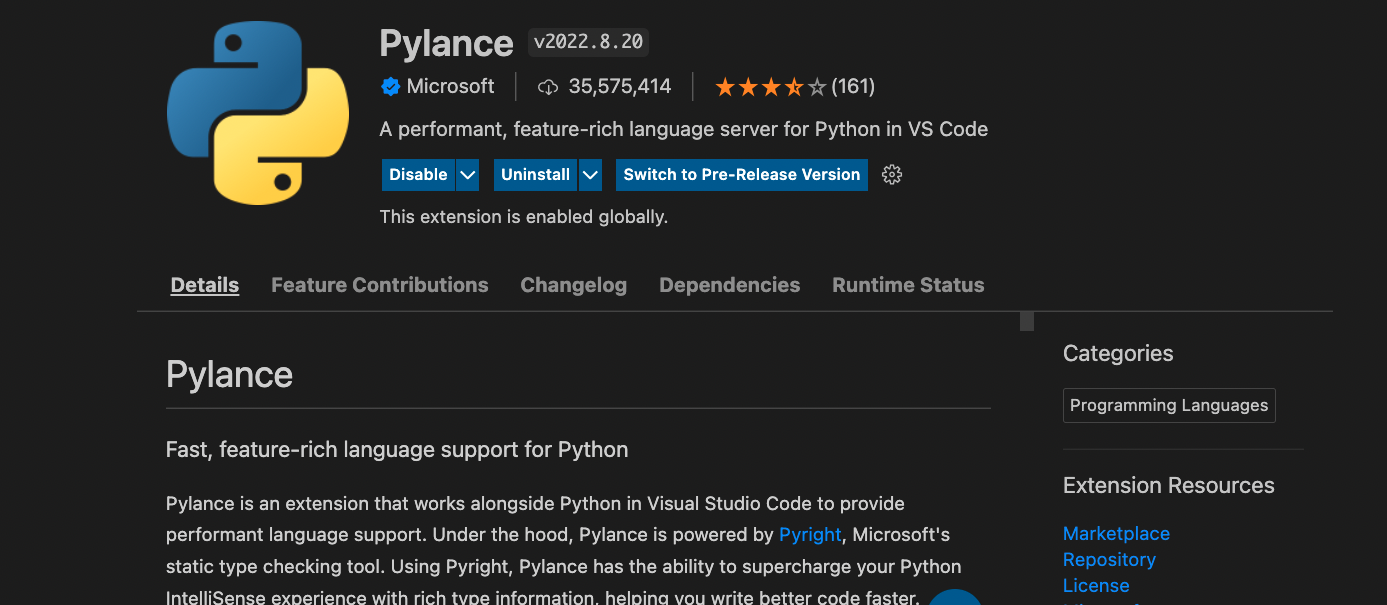This screenshot has height=605, width=1387.
Task: Click the Disable button
Action: (x=418, y=175)
